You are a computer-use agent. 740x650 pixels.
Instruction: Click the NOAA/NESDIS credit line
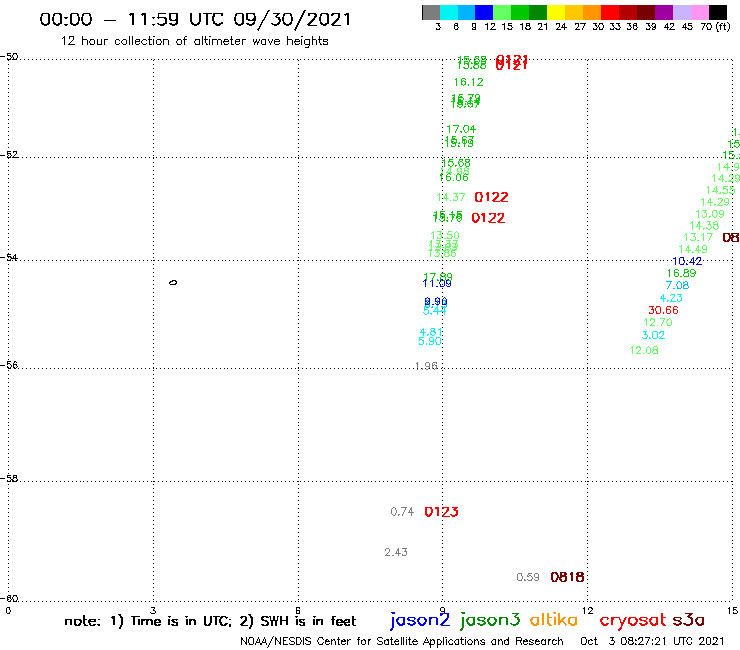[x=402, y=642]
